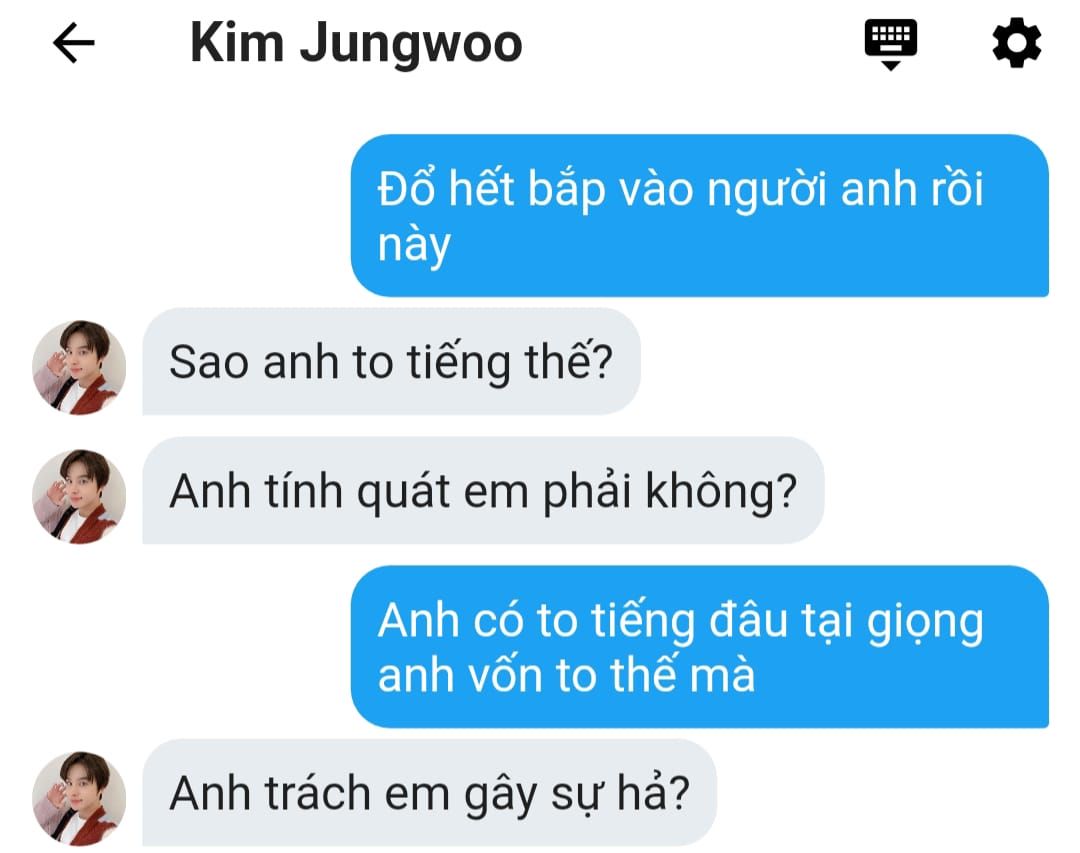Screen dimensions: 1080x853
Task: Open chat settings with the gear icon
Action: pos(1017,43)
